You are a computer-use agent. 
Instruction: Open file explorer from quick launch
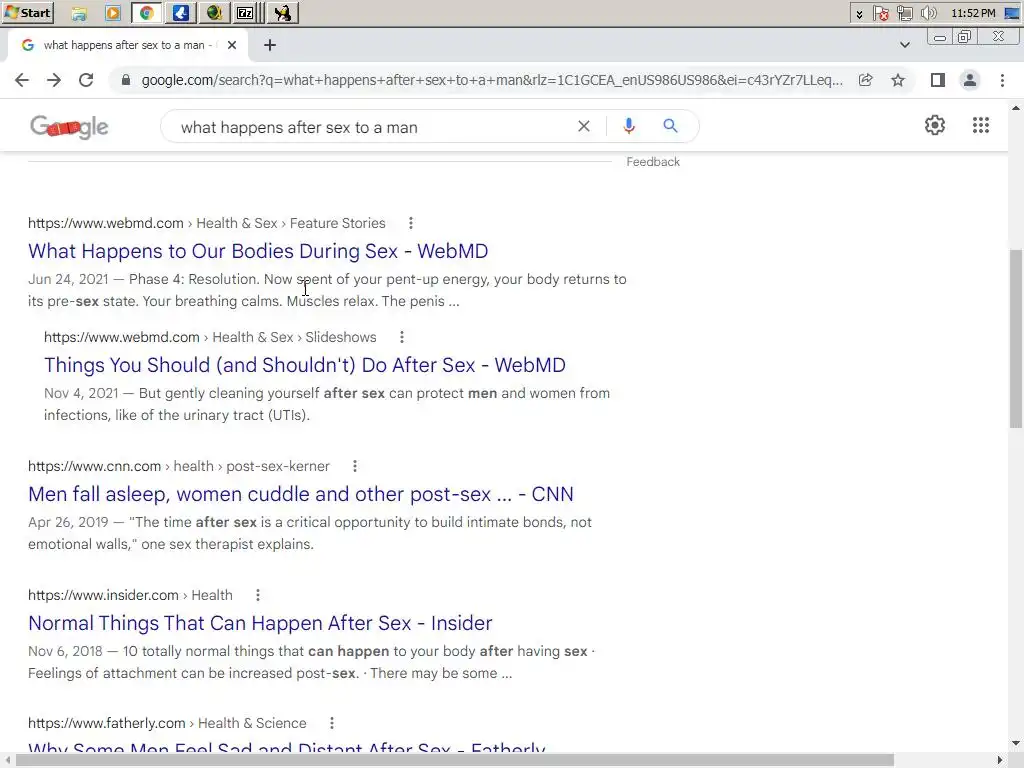click(79, 12)
